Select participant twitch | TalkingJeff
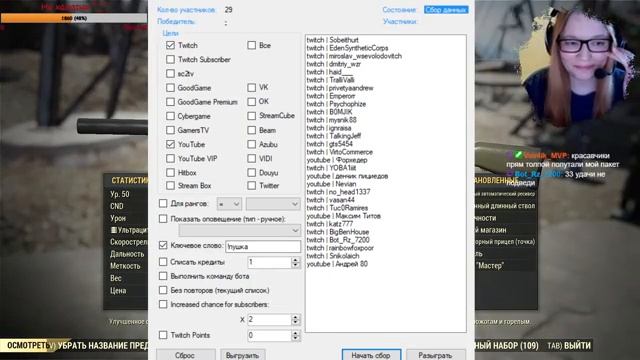 334,136
